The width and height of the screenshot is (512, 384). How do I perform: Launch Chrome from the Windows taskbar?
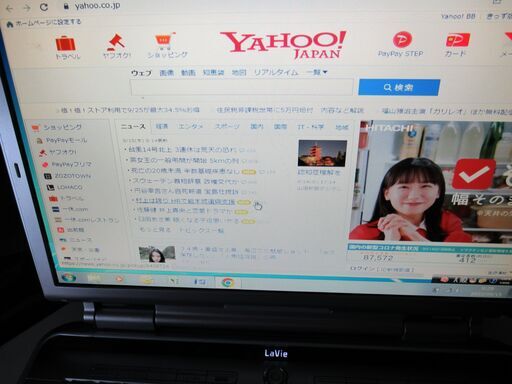(227, 283)
